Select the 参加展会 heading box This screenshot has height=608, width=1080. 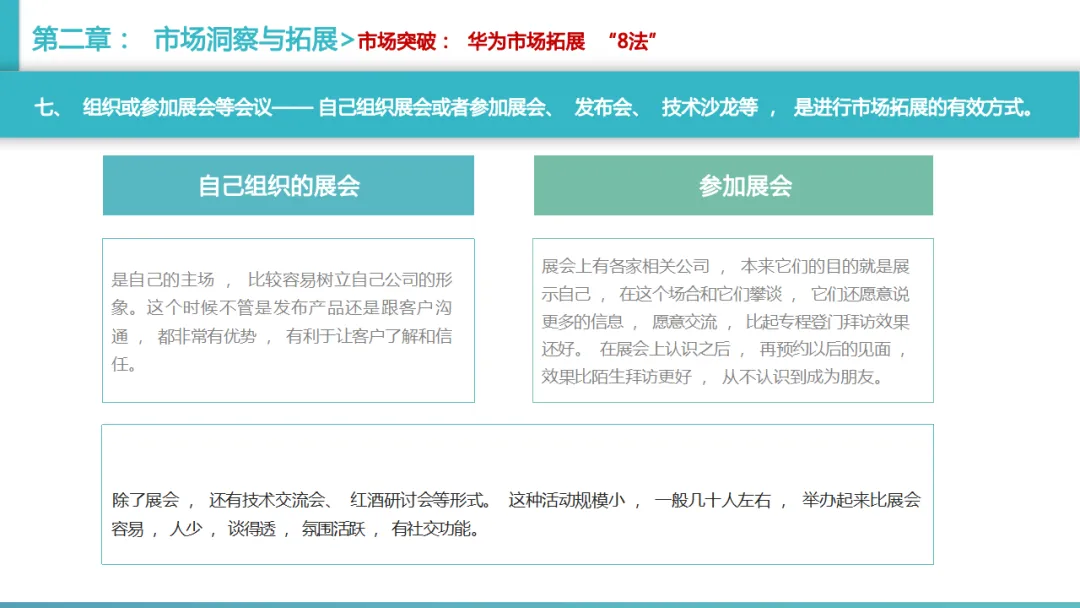point(733,185)
